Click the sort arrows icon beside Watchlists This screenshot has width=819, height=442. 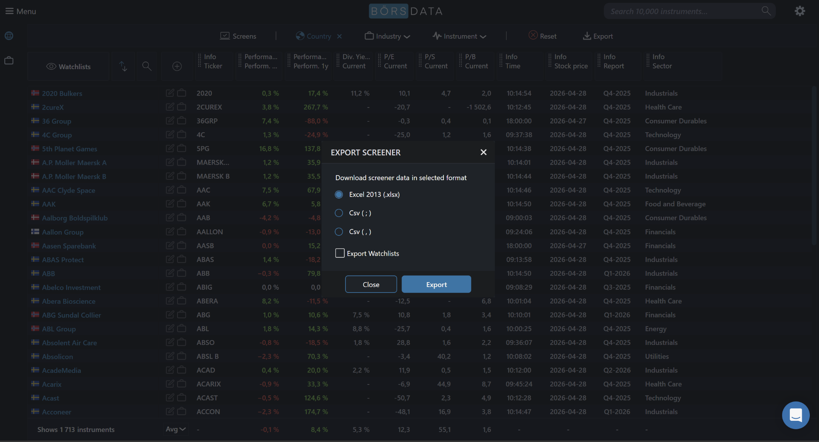pyautogui.click(x=123, y=66)
